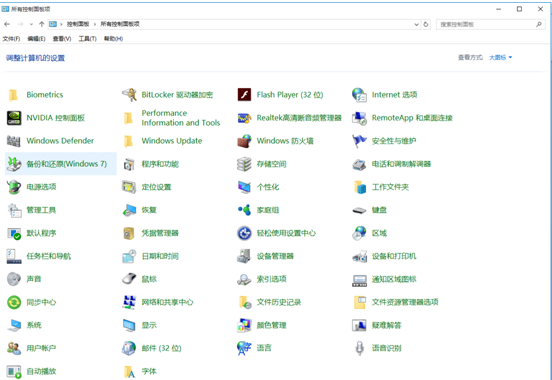Expand chevron before 控制面板 in breadcrumb

(61, 24)
